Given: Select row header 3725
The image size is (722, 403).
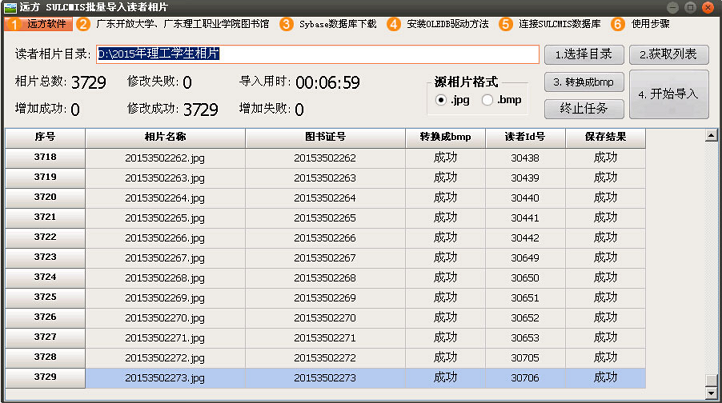Looking at the screenshot, I should pos(45,298).
